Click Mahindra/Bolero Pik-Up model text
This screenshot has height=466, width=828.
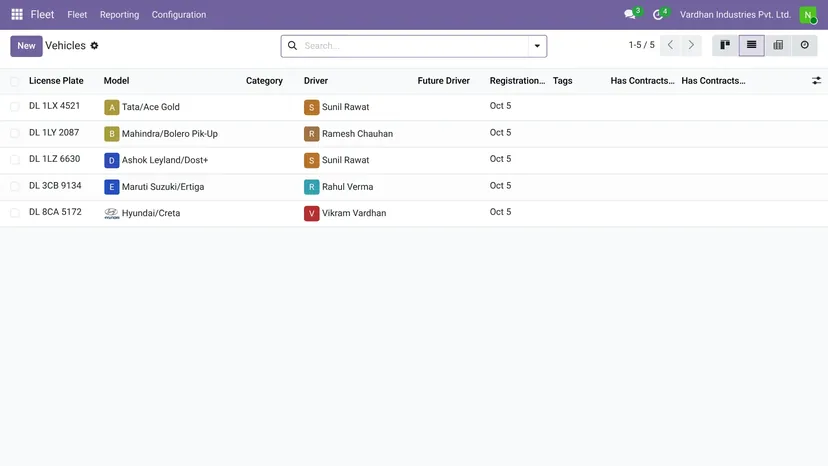[170, 134]
